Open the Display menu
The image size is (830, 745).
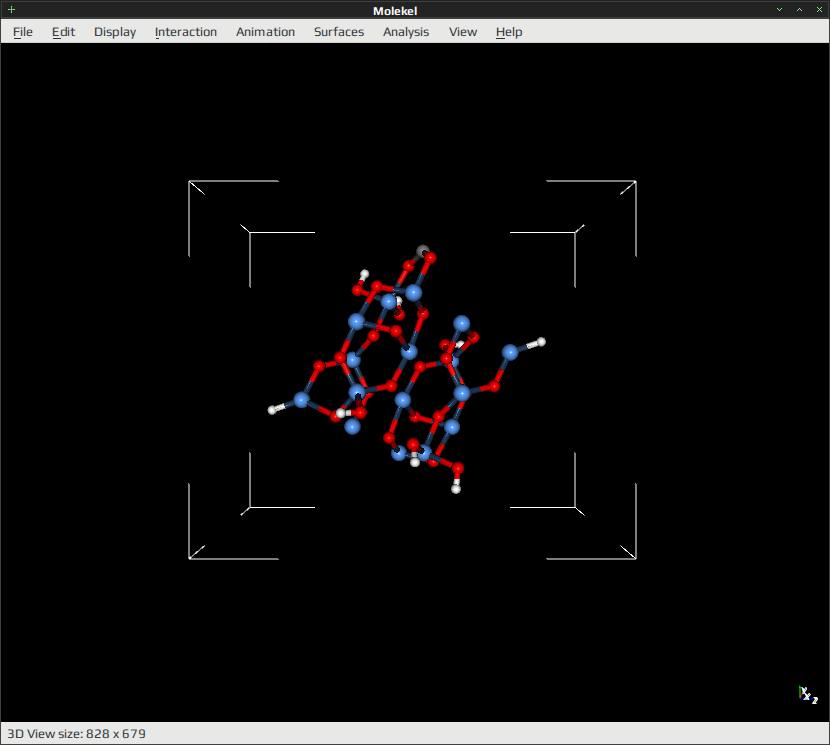pos(115,32)
